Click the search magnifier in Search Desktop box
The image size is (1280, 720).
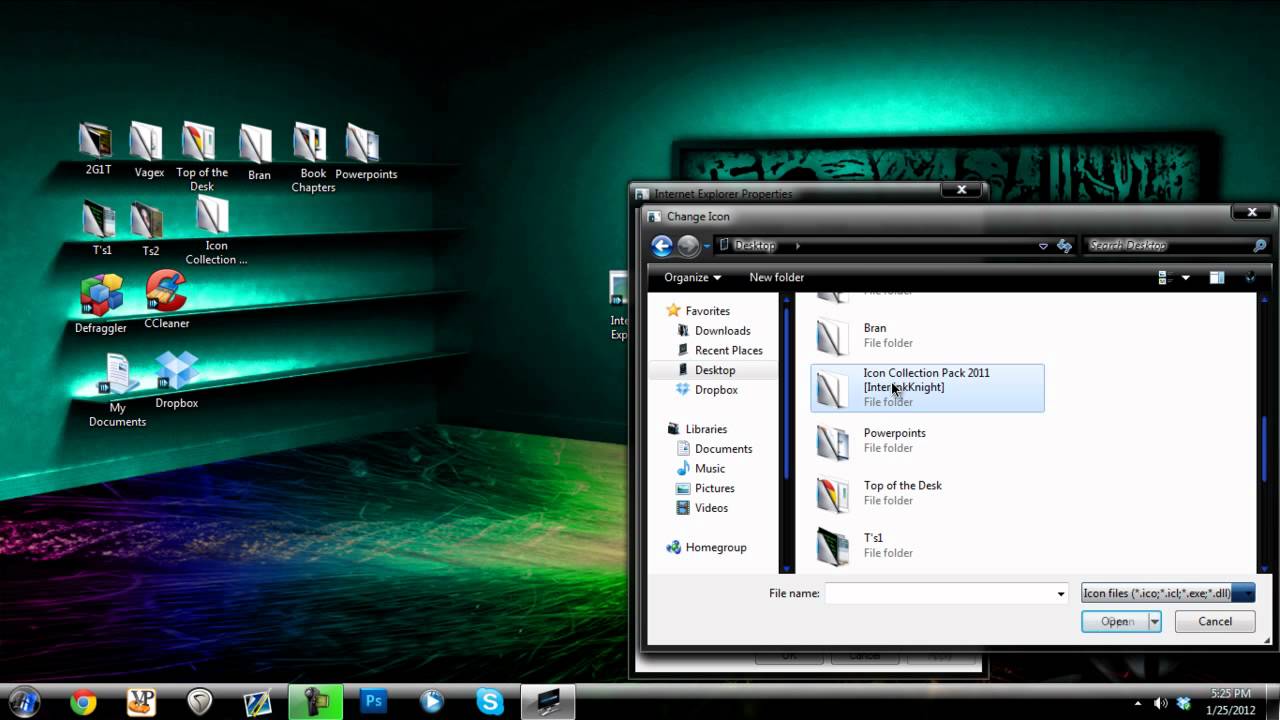pyautogui.click(x=1260, y=245)
